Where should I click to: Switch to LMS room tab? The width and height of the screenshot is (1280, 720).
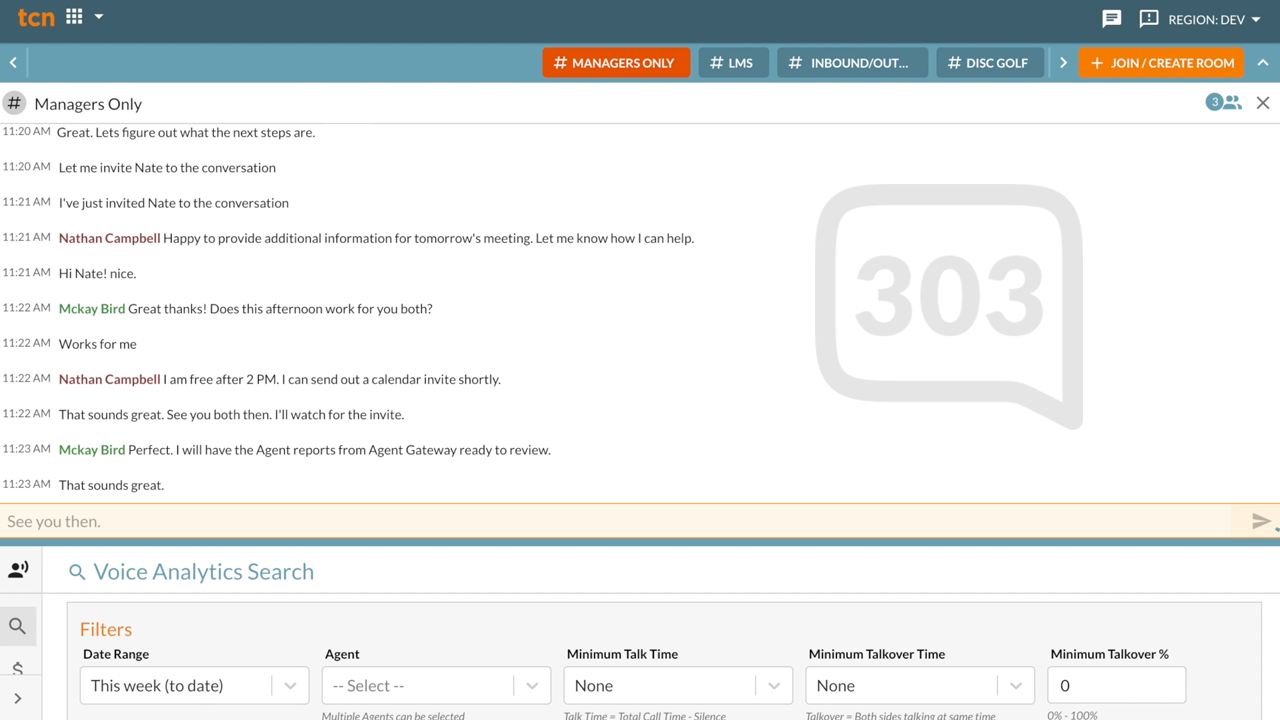(x=733, y=63)
